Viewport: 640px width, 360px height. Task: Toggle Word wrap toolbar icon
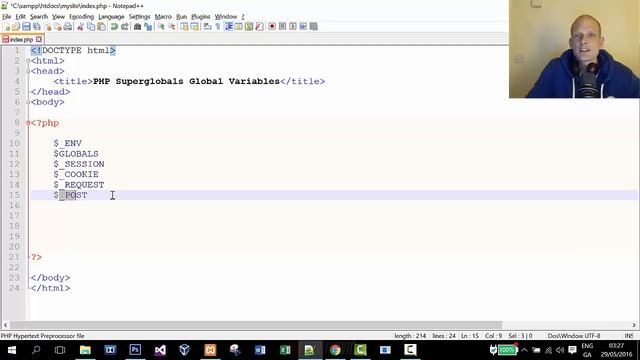click(207, 27)
